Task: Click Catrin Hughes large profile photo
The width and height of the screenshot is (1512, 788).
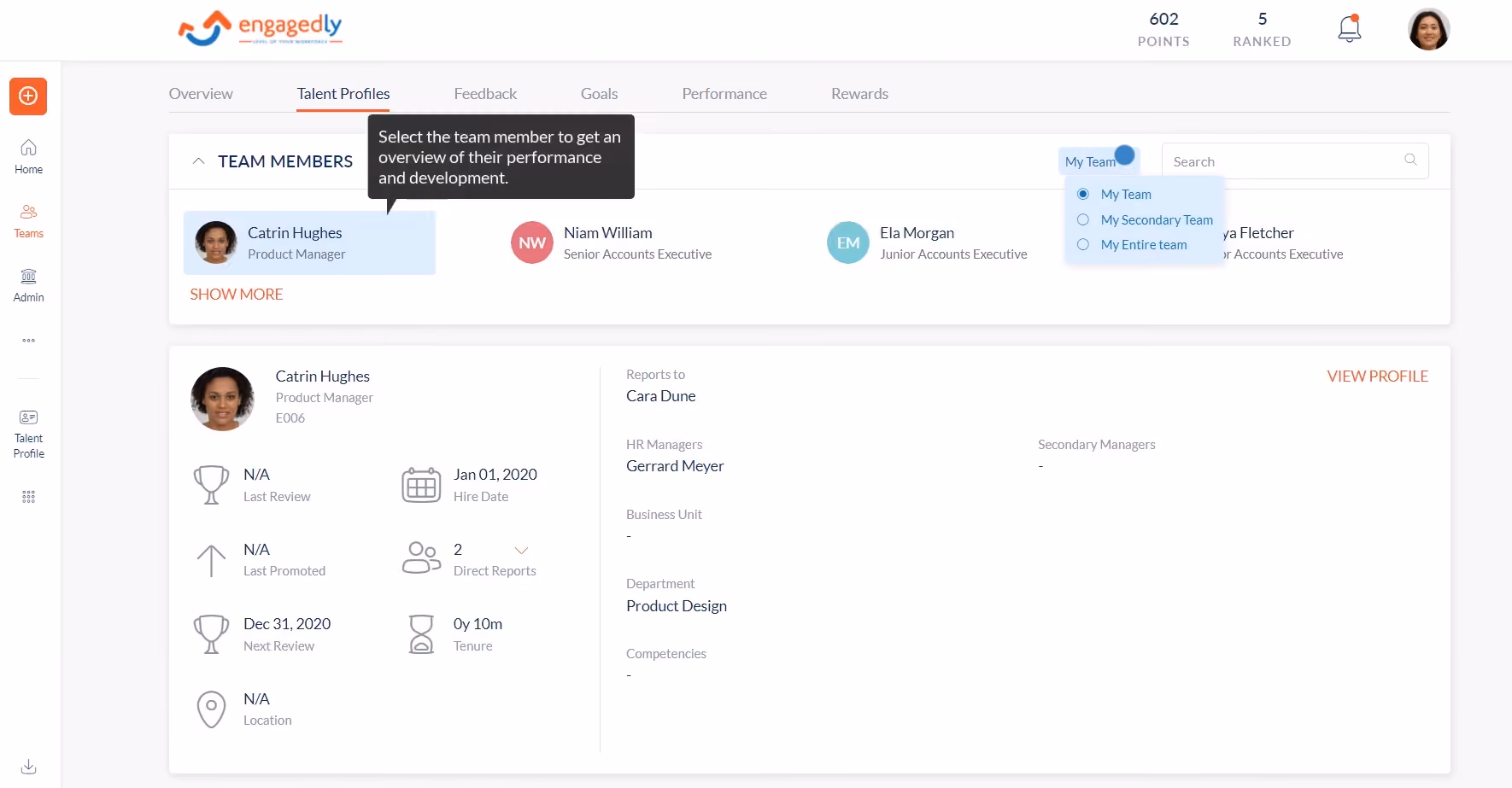Action: 222,399
